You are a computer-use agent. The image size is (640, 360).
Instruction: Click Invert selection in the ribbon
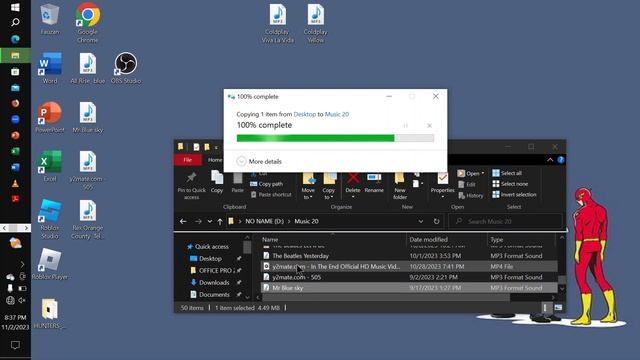click(514, 195)
